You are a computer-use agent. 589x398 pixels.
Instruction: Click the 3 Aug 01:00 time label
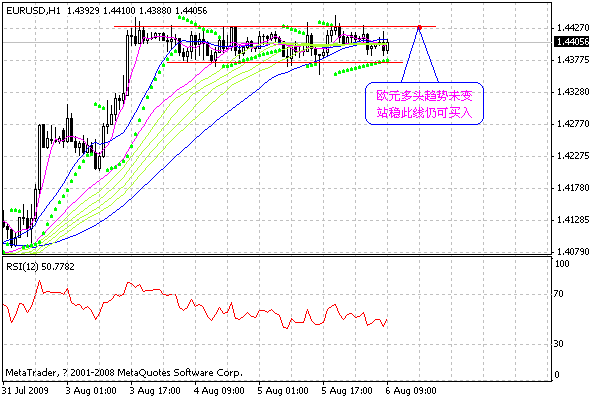[91, 390]
